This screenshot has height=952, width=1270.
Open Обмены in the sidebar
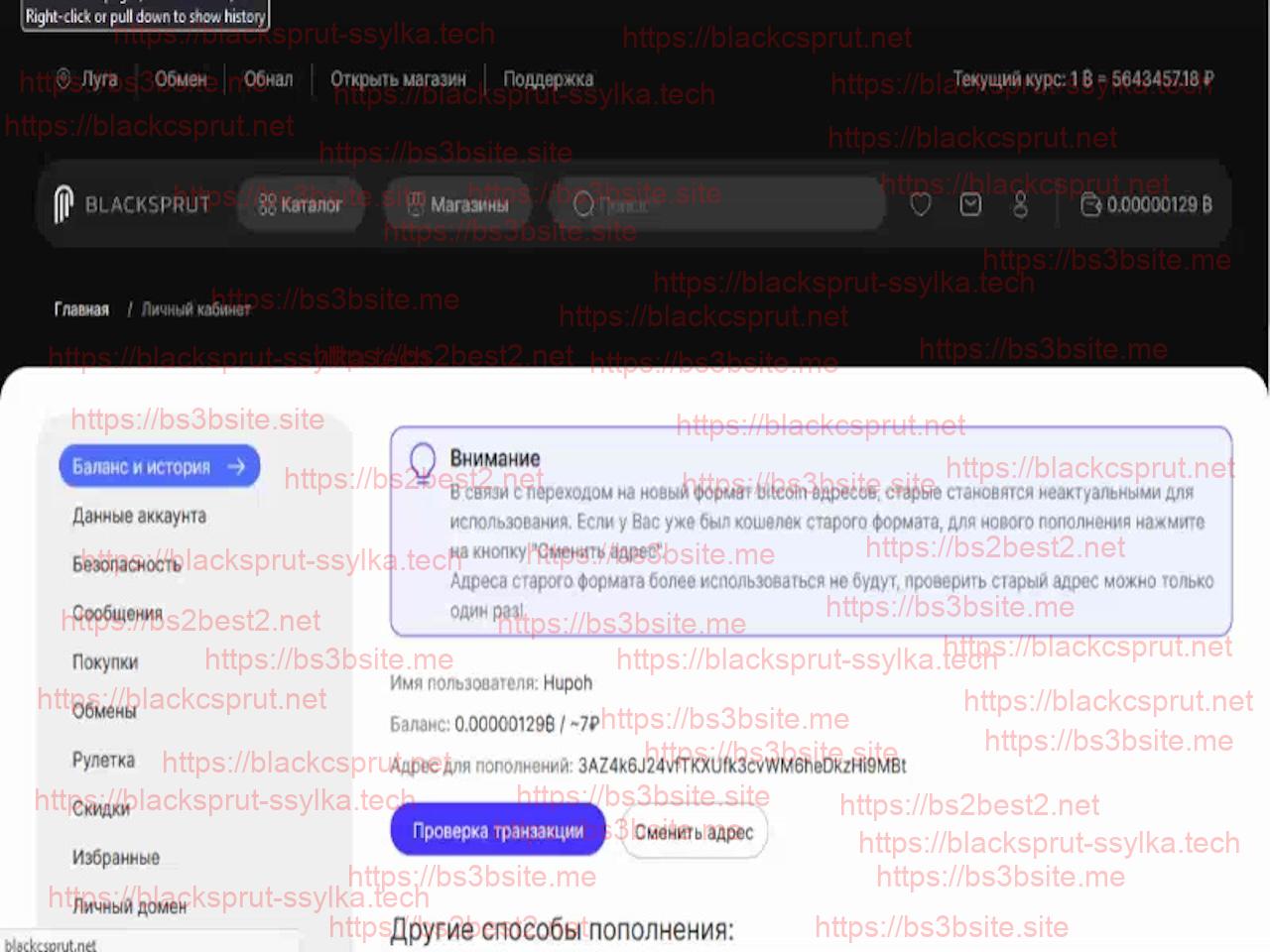(x=103, y=711)
